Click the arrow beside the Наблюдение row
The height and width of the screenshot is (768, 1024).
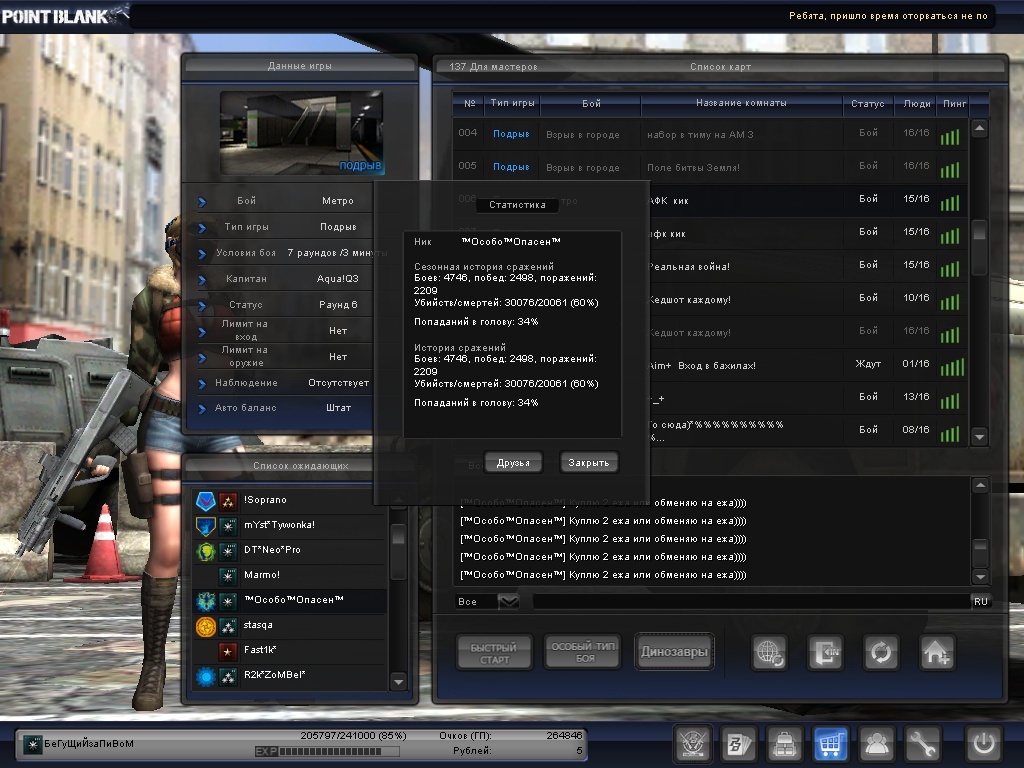point(202,384)
